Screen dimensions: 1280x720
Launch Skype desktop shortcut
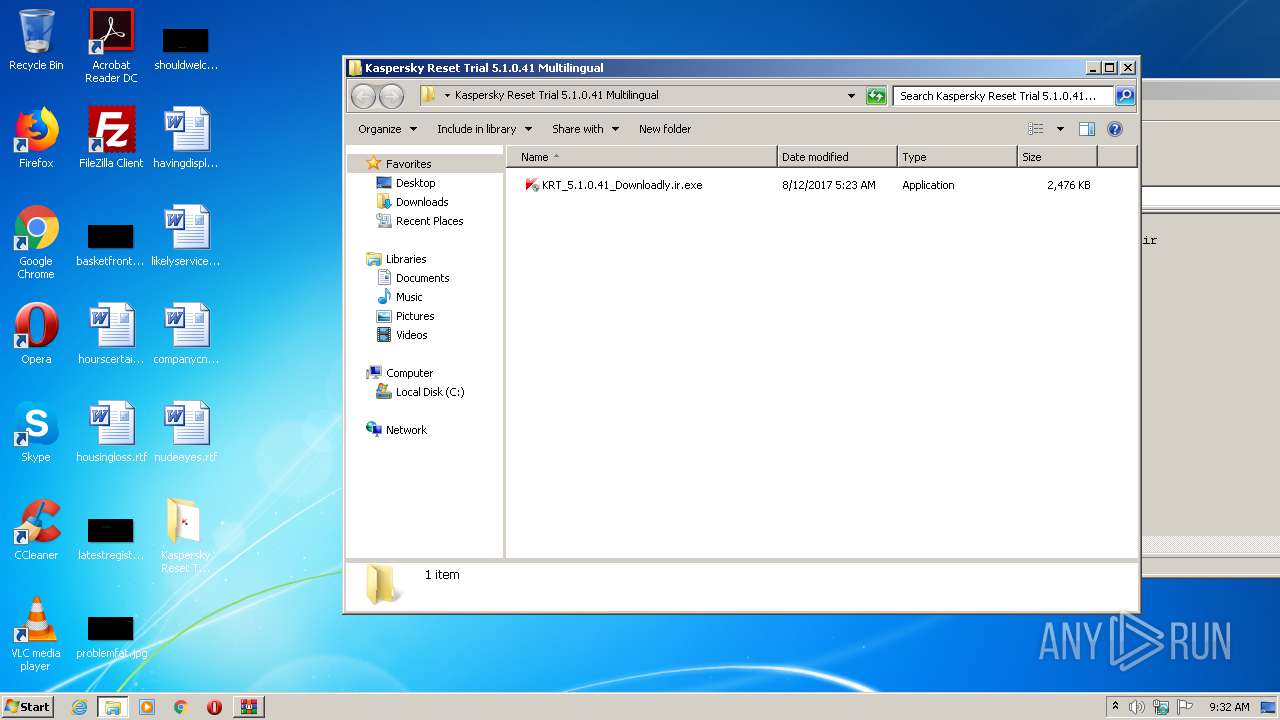click(x=36, y=432)
